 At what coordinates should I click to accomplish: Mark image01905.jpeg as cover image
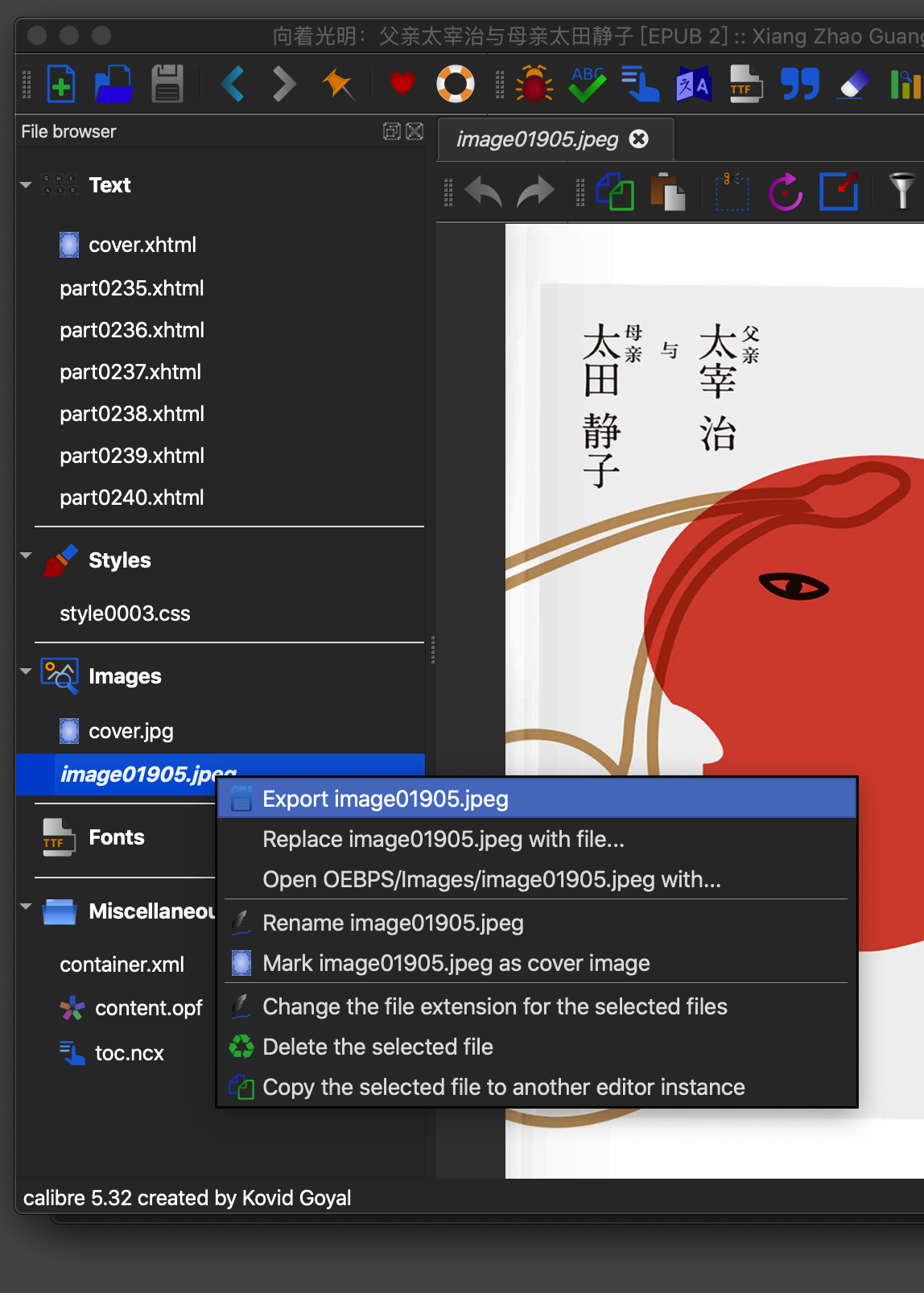pyautogui.click(x=537, y=963)
